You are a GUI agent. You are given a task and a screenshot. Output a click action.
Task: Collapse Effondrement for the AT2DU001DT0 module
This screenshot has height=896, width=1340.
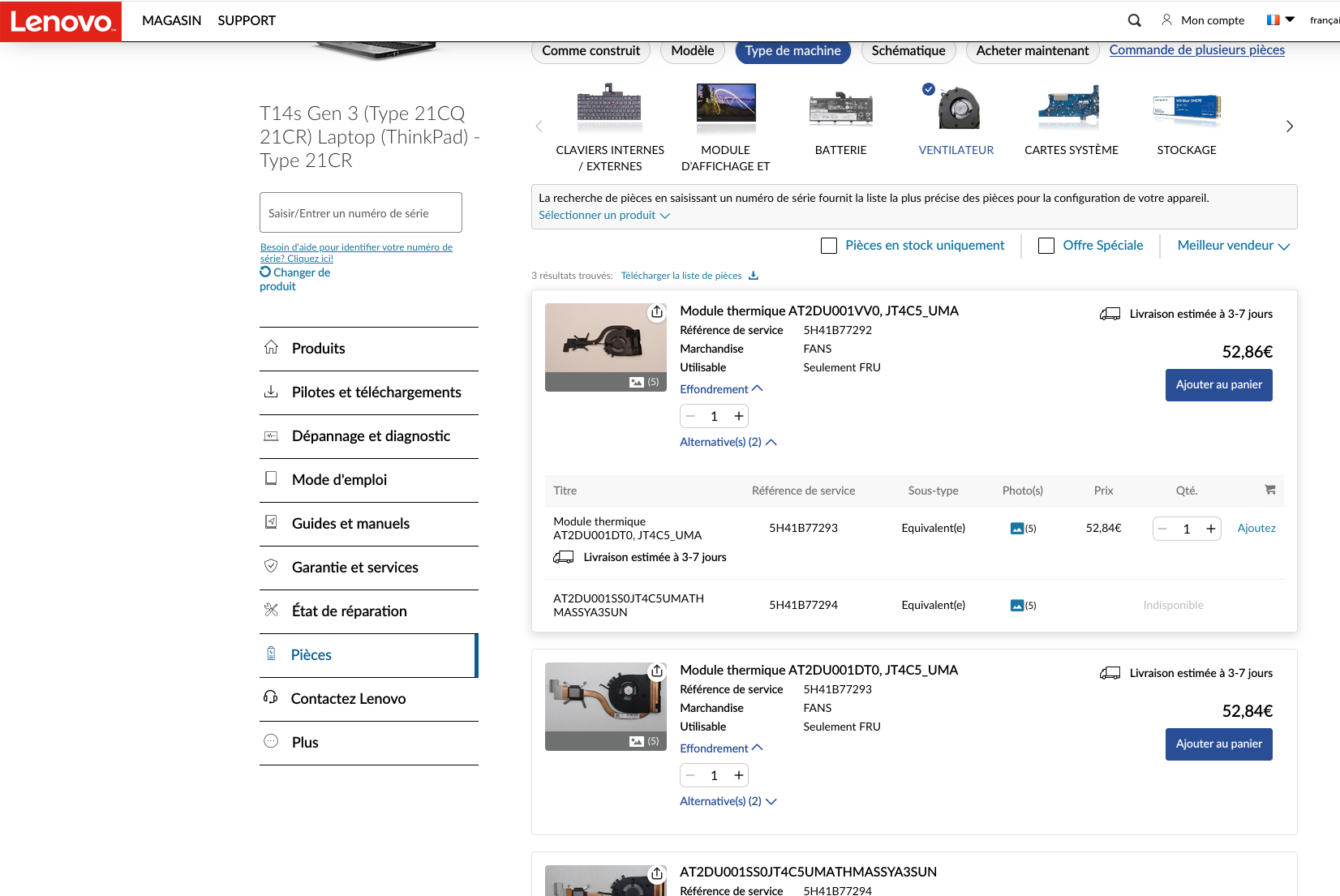click(721, 748)
